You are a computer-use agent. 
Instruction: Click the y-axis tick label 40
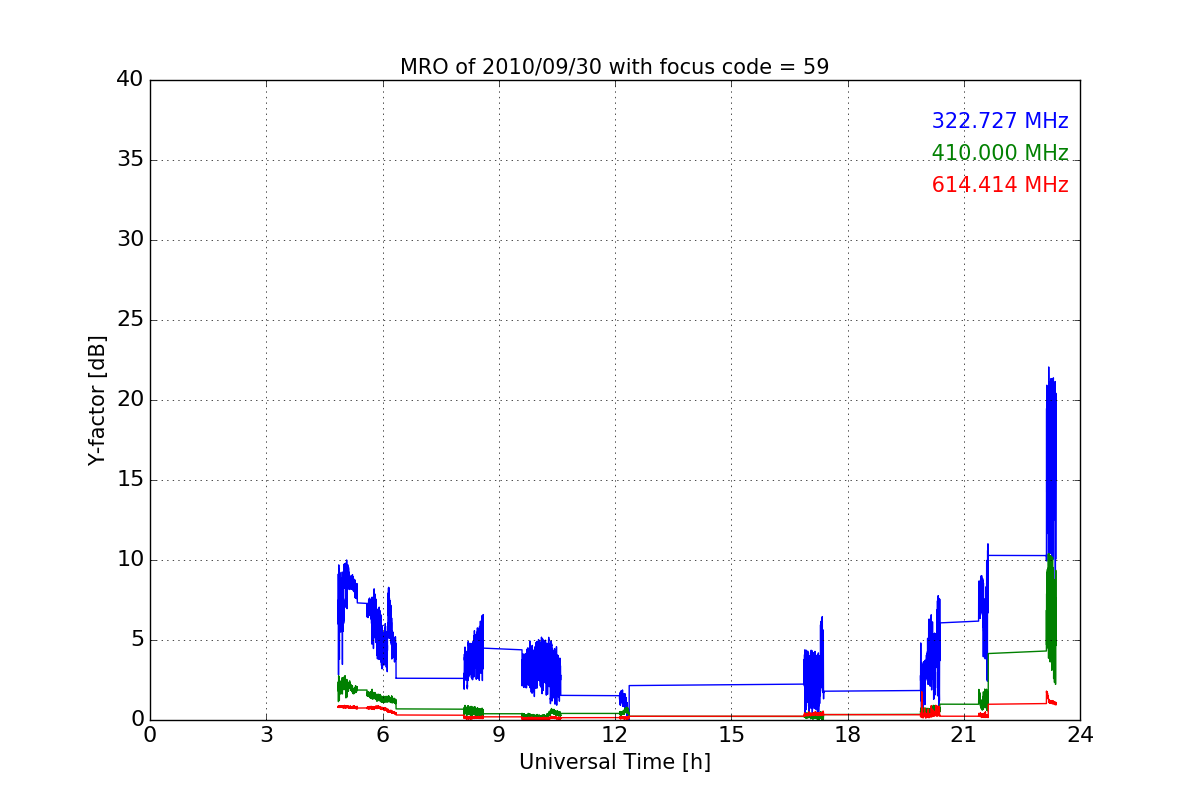(130, 80)
